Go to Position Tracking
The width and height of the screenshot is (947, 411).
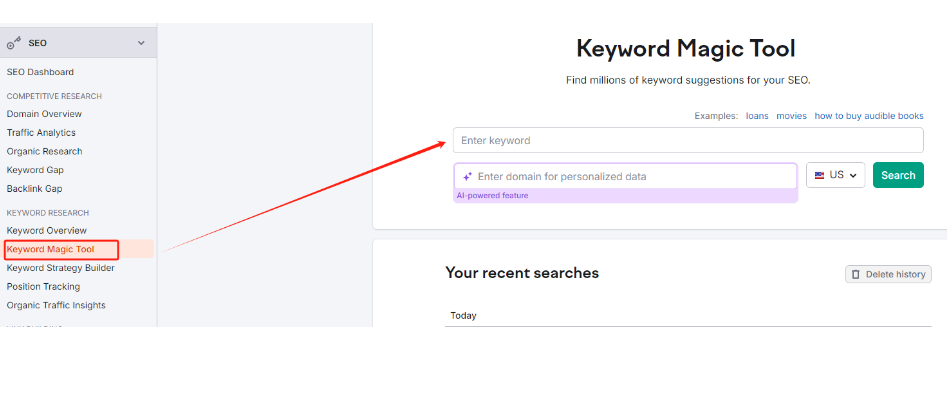click(x=43, y=287)
